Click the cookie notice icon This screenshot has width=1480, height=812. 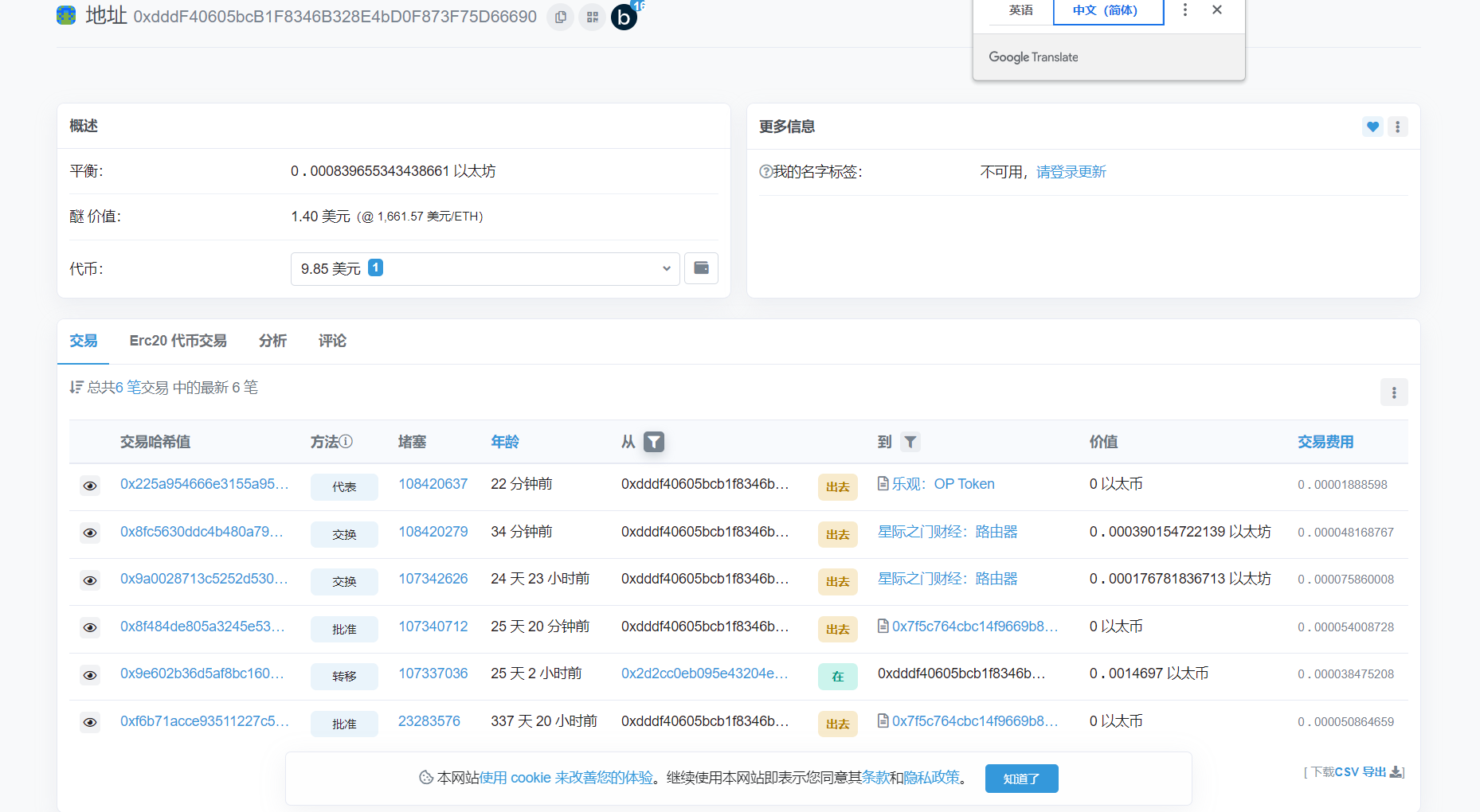point(426,778)
